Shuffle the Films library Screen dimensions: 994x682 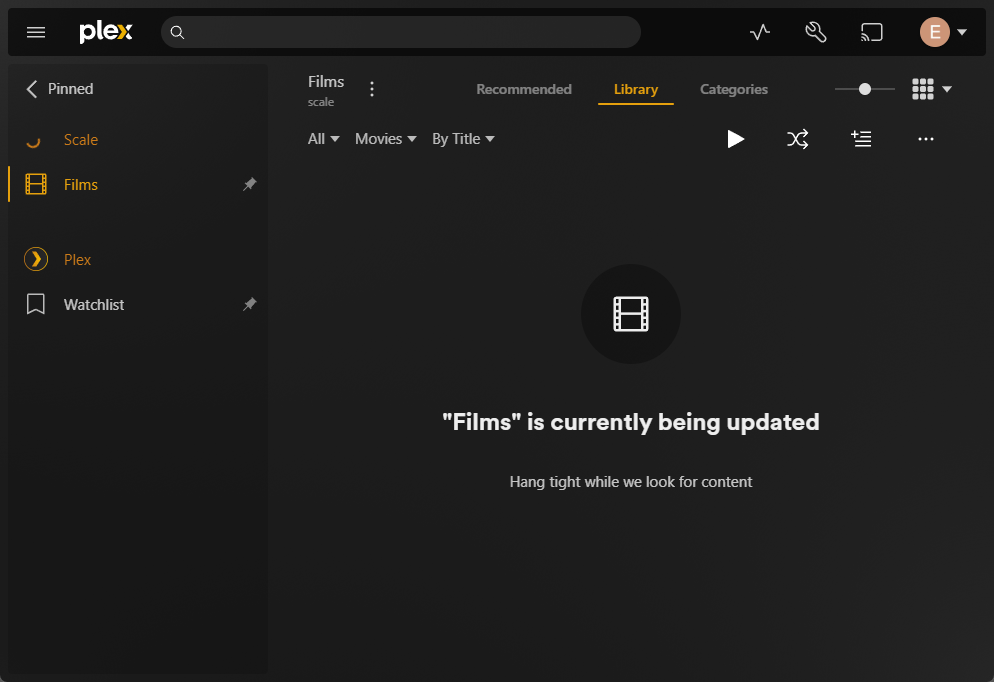(x=797, y=139)
